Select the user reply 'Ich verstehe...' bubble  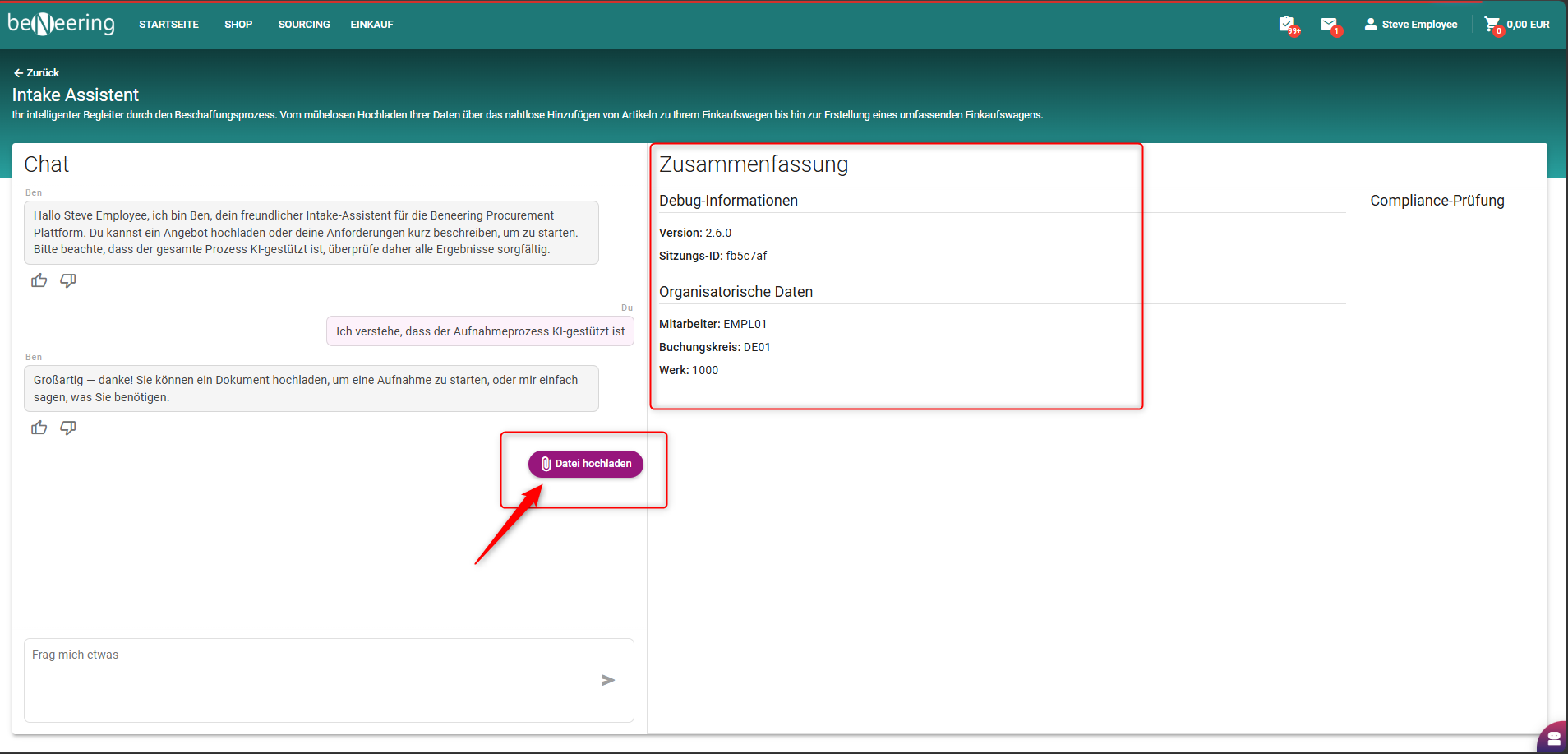pos(480,331)
